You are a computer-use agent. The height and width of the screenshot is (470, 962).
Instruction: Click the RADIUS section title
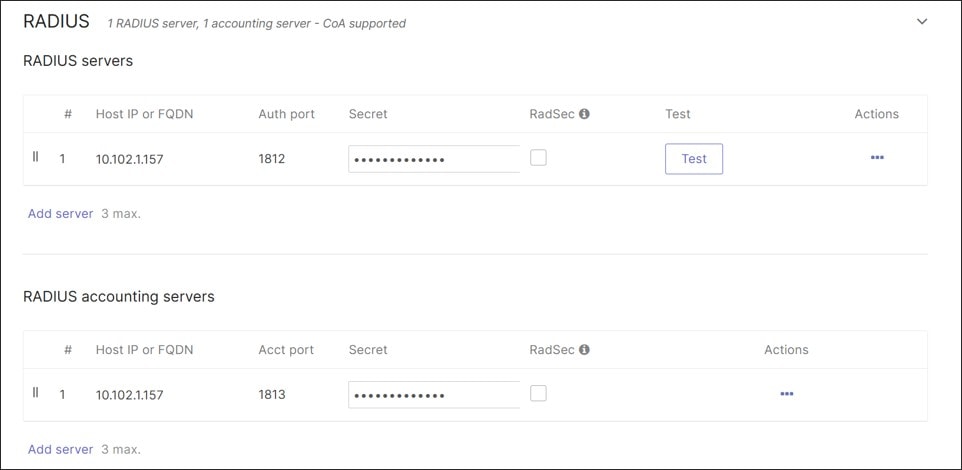point(56,21)
